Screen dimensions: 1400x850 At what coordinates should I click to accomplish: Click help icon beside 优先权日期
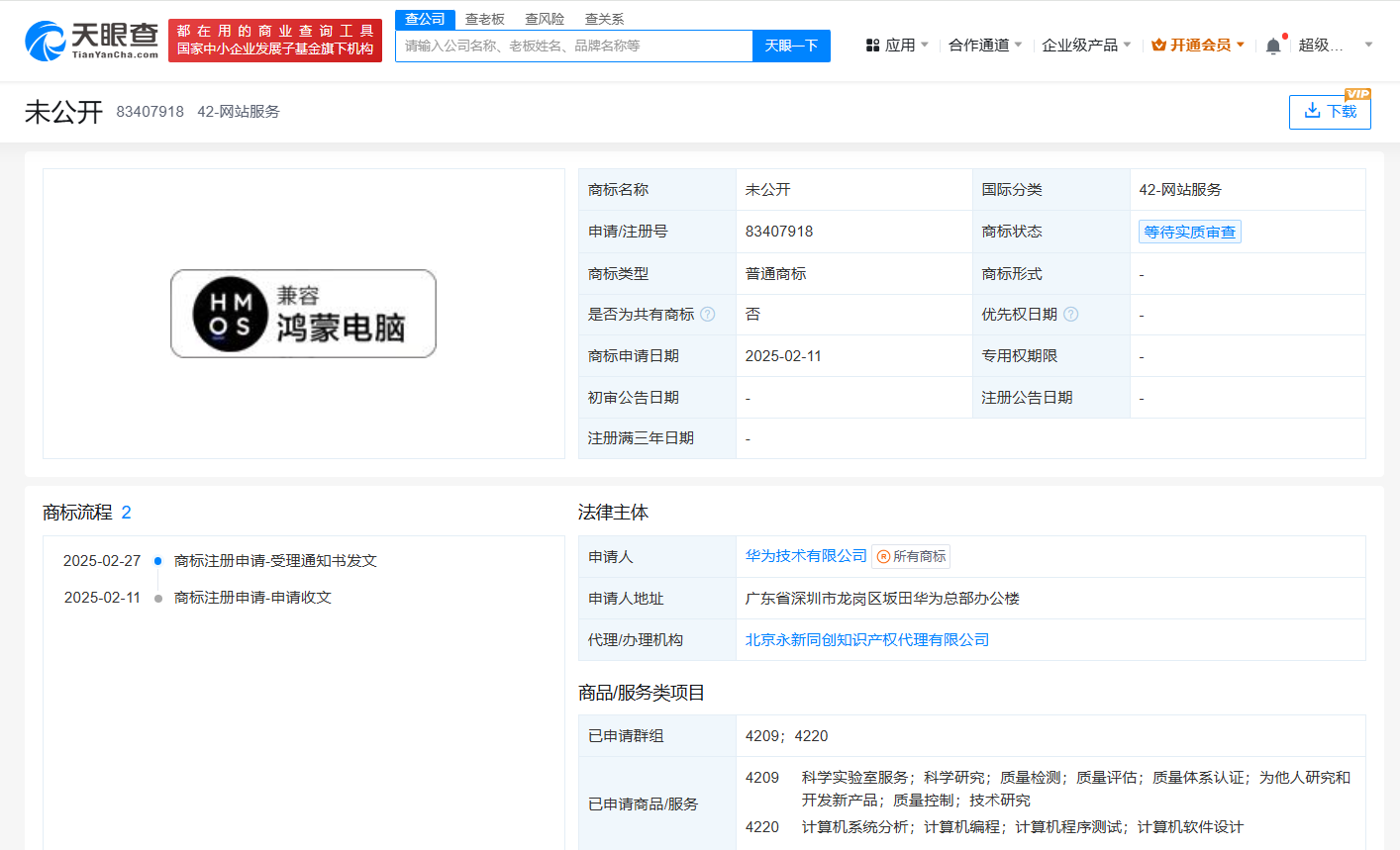tap(1070, 315)
